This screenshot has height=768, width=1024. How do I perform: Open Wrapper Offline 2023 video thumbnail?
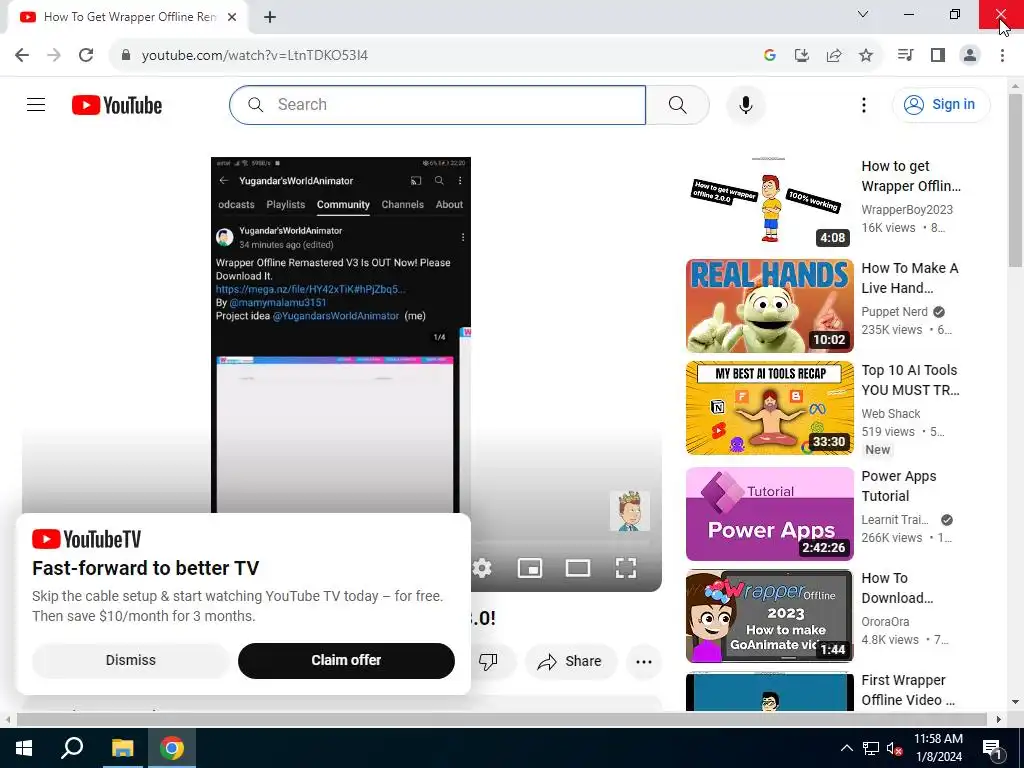tap(769, 616)
